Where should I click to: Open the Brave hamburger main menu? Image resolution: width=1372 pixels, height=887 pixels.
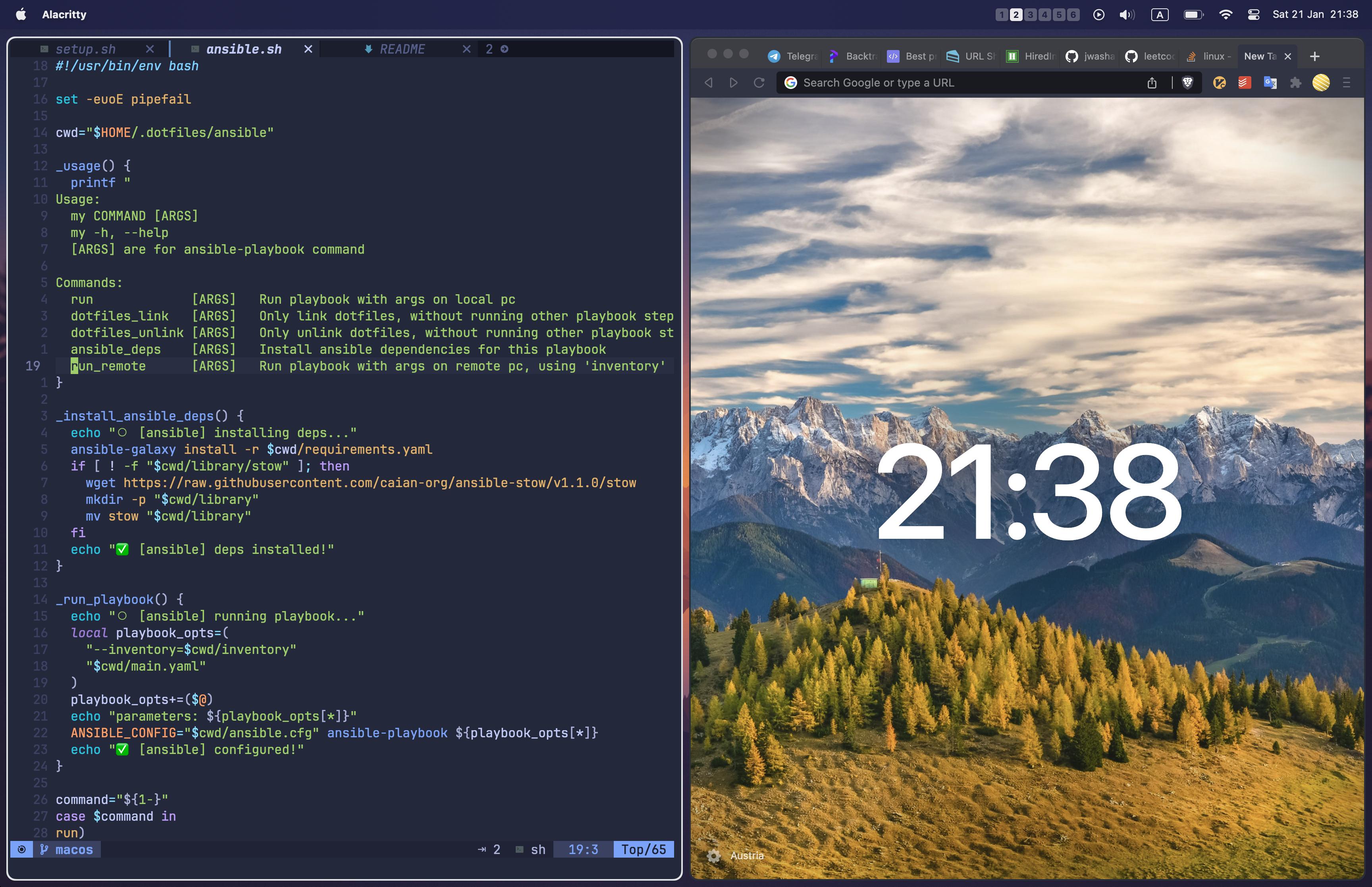click(x=1346, y=82)
